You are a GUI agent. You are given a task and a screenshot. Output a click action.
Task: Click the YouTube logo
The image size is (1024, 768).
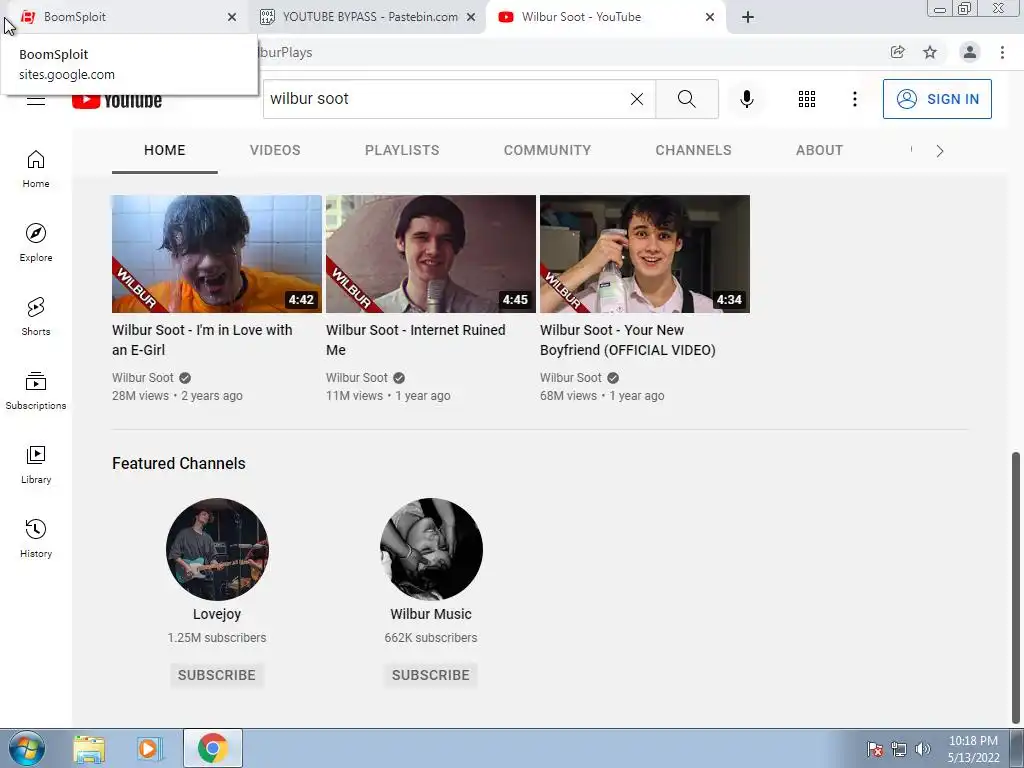117,101
